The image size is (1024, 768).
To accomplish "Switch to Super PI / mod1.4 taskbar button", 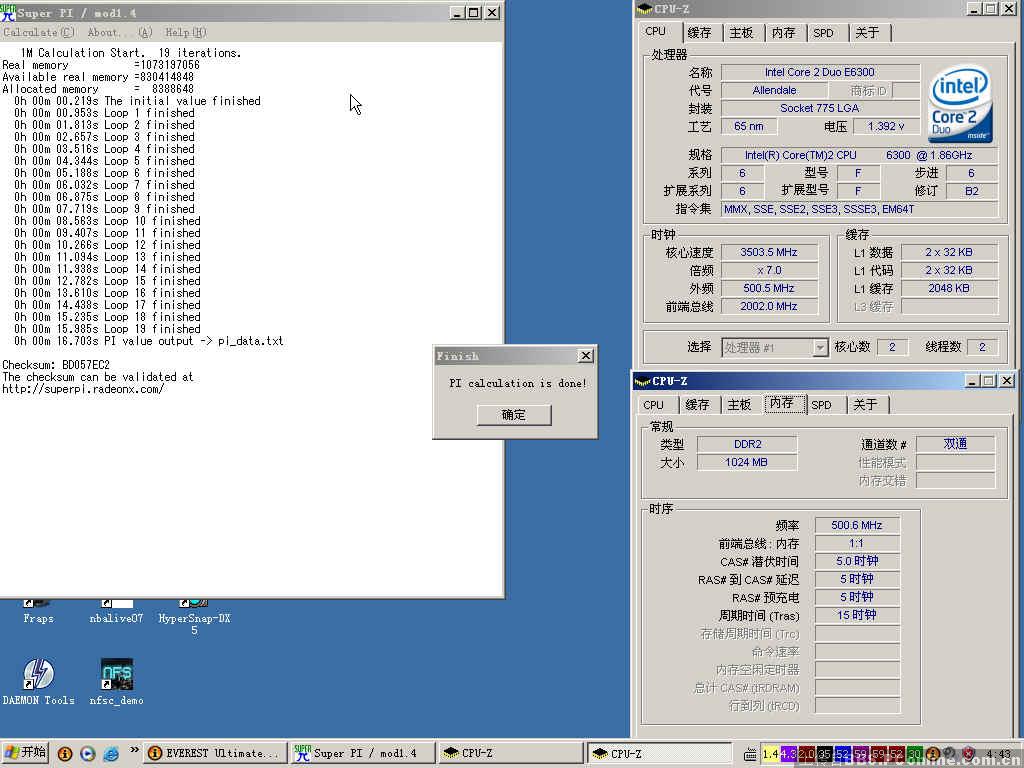I will point(363,754).
